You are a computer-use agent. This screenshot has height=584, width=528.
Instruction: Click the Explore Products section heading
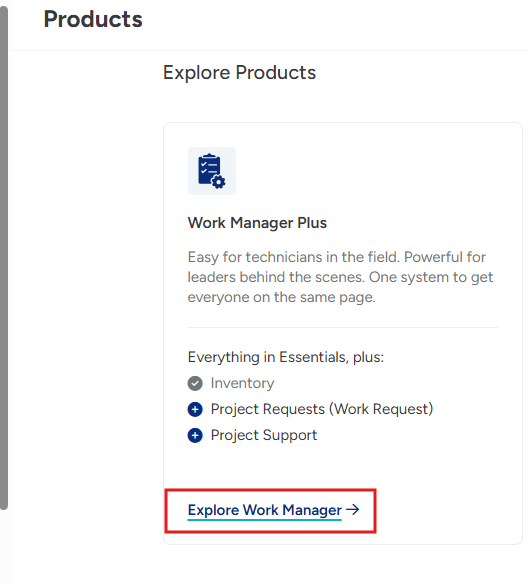239,73
